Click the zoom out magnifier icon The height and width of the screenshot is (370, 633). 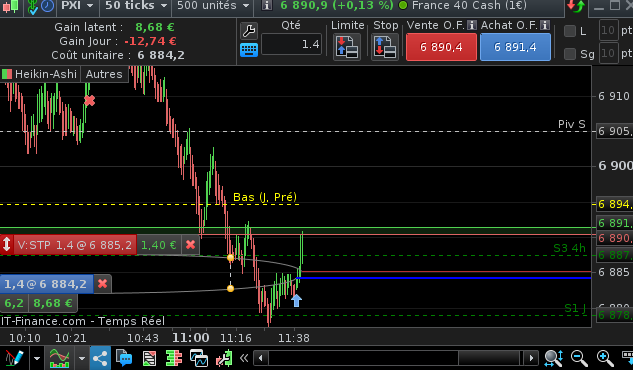(579, 358)
